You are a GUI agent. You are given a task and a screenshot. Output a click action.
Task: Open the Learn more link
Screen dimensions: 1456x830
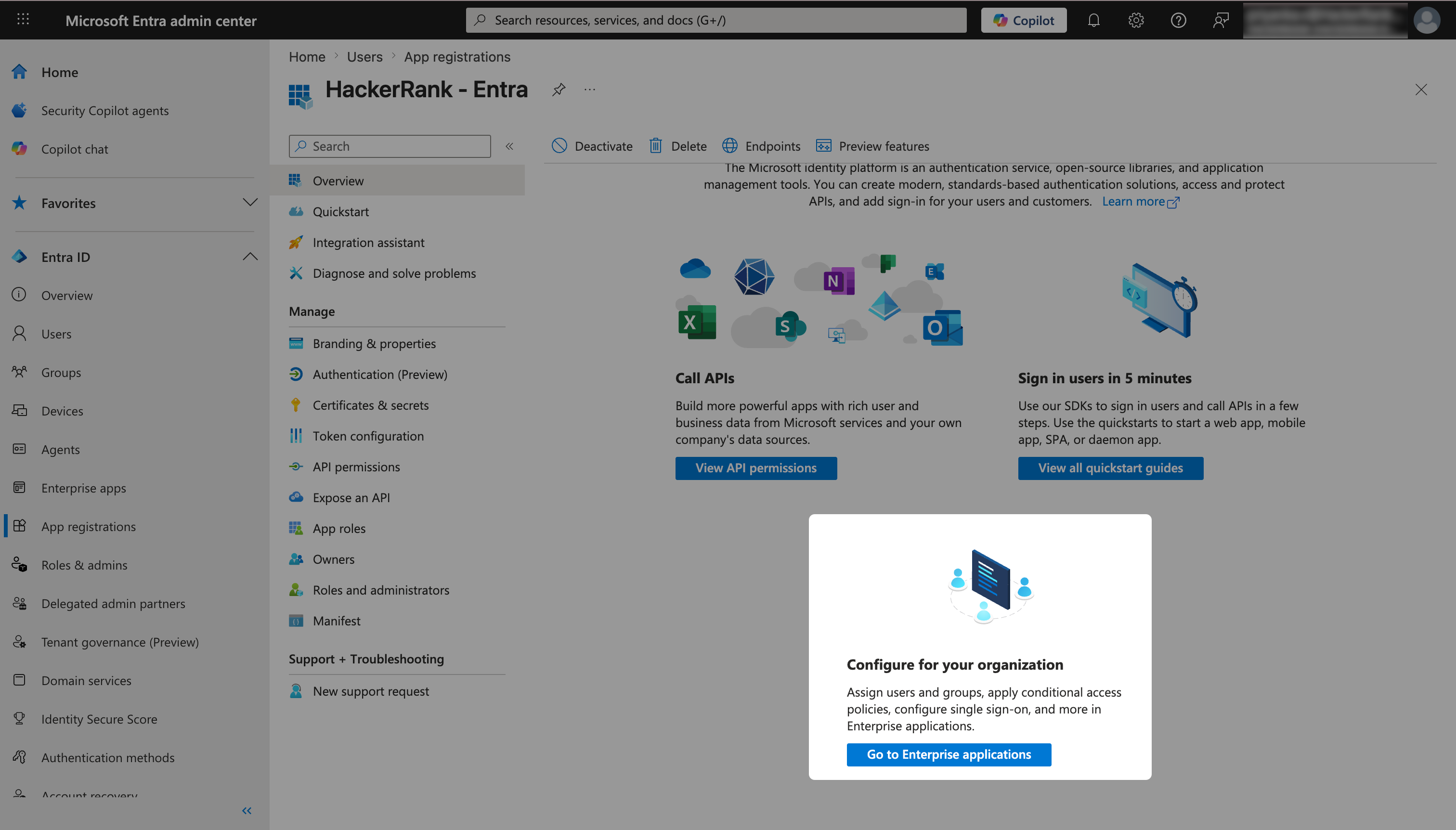[x=1140, y=201]
